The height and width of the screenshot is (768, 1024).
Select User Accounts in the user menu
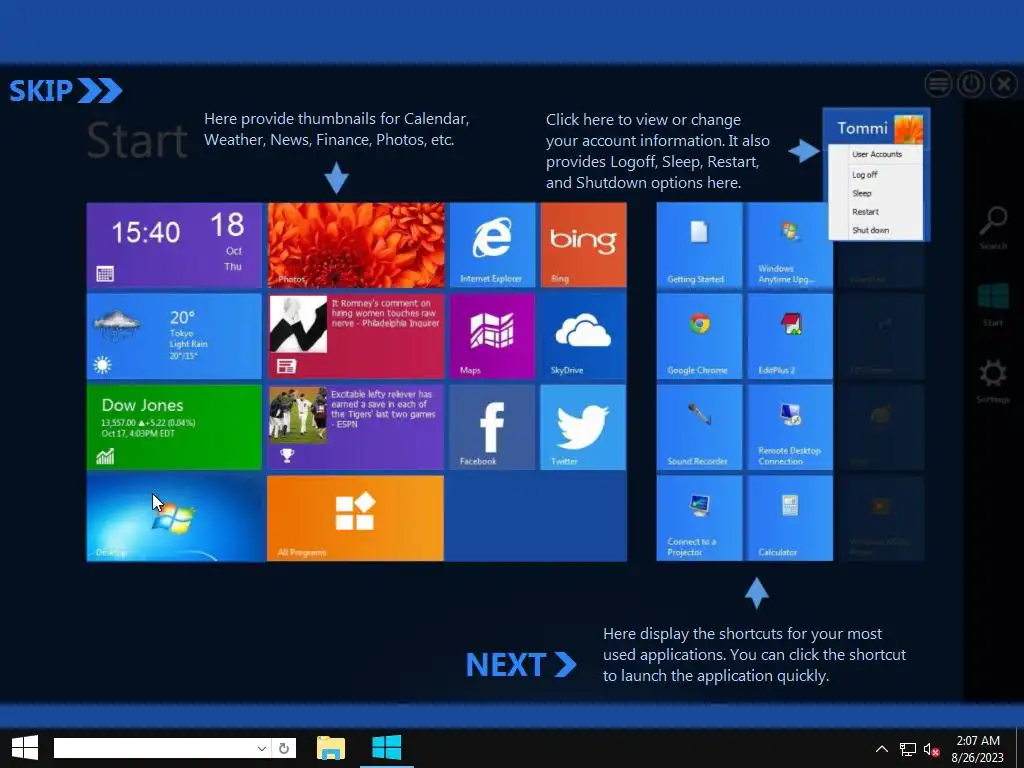pyautogui.click(x=876, y=154)
